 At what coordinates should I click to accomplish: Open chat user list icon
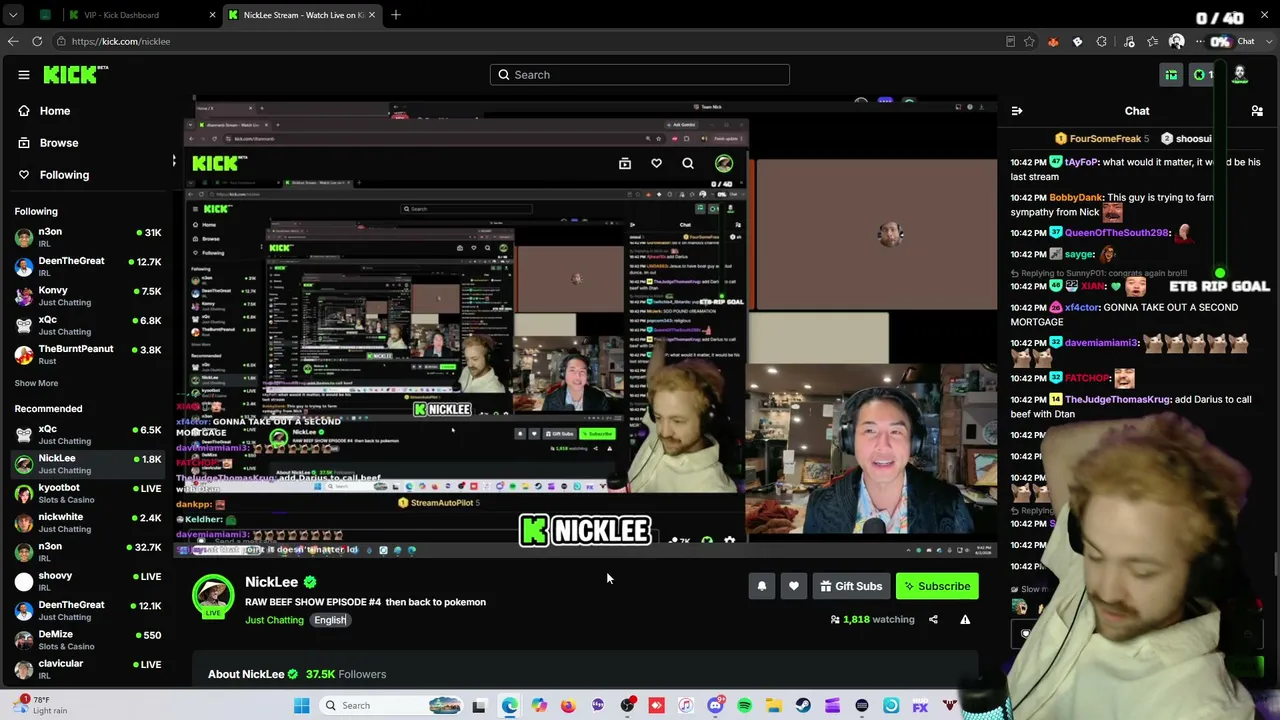1257,111
